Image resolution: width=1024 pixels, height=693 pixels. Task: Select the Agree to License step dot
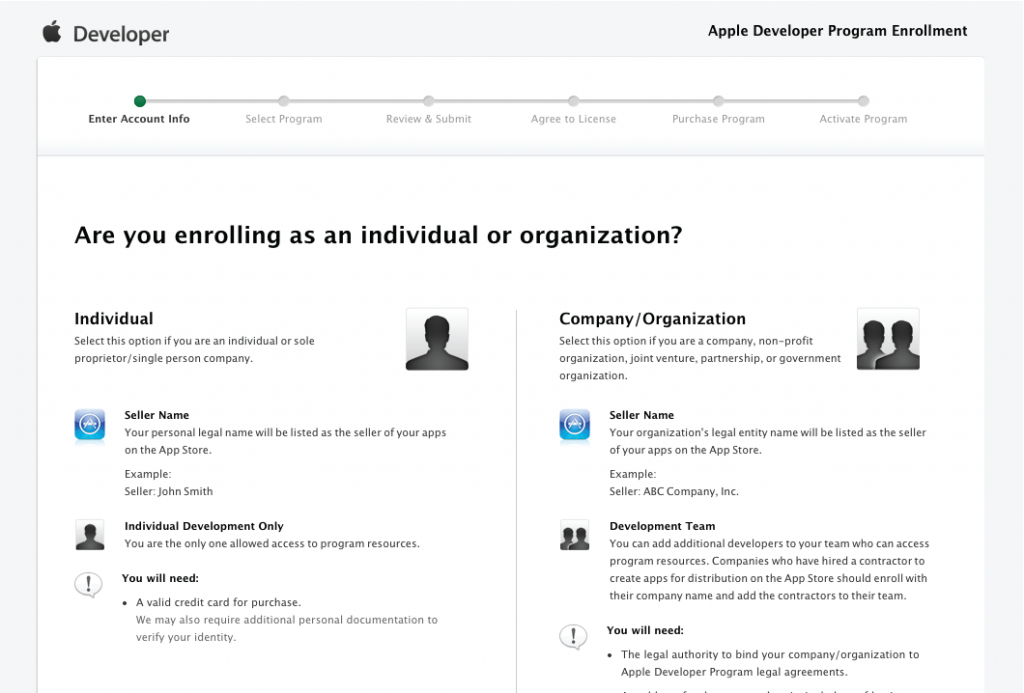(x=573, y=101)
